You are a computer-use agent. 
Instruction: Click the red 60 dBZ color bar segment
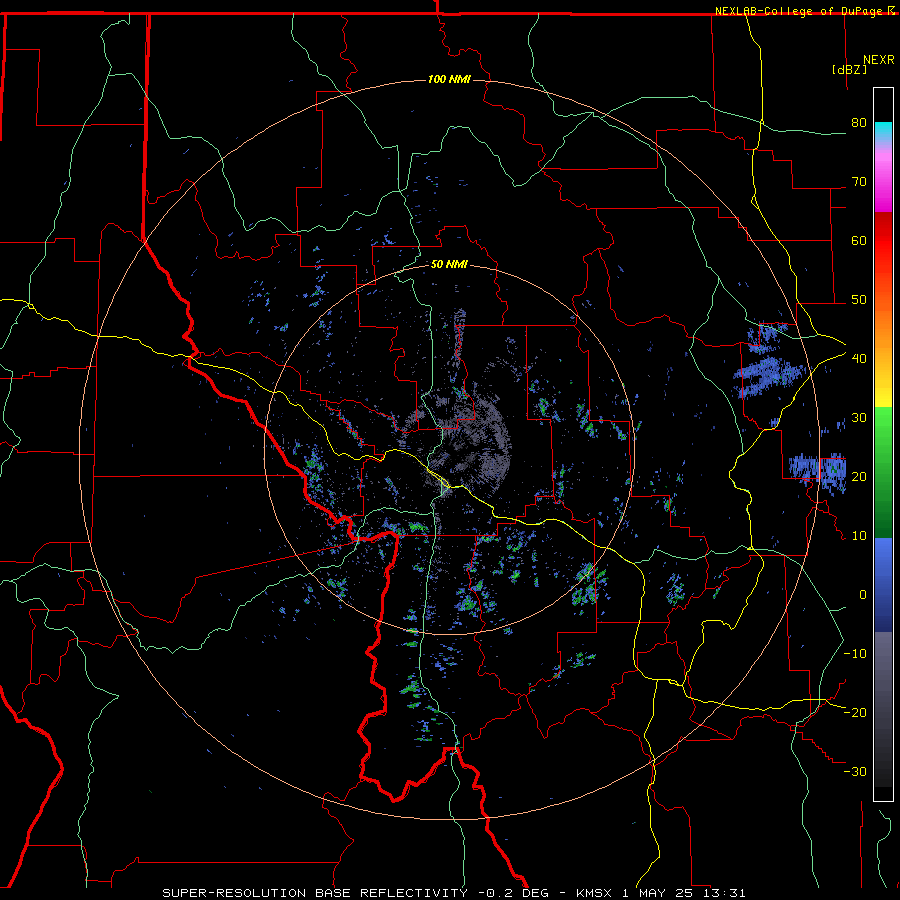[883, 241]
